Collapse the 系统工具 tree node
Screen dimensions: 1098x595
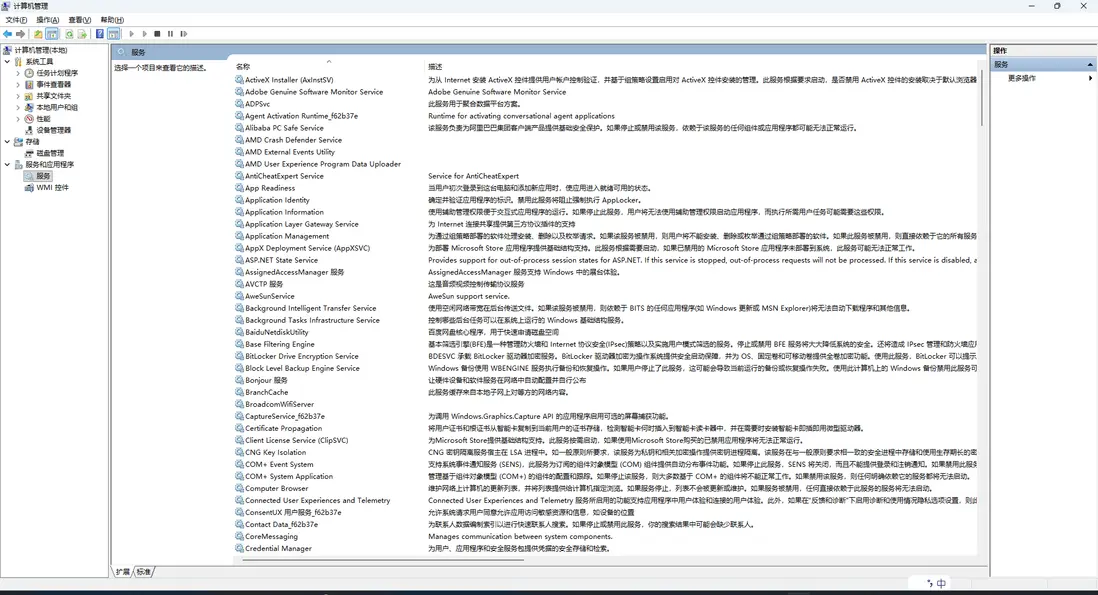click(7, 62)
